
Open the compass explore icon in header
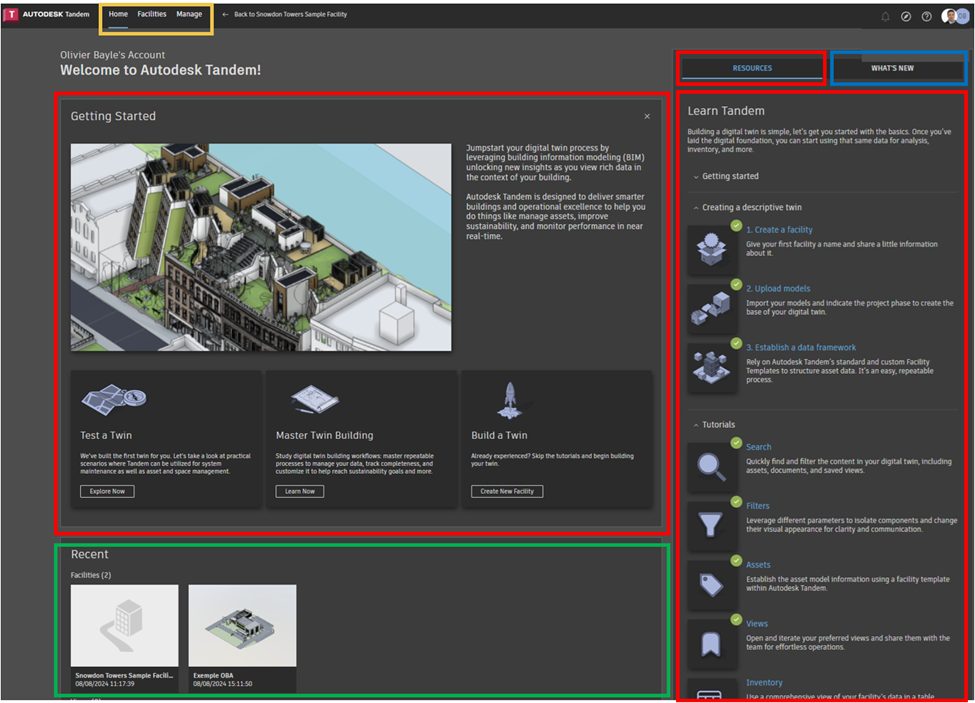point(905,16)
